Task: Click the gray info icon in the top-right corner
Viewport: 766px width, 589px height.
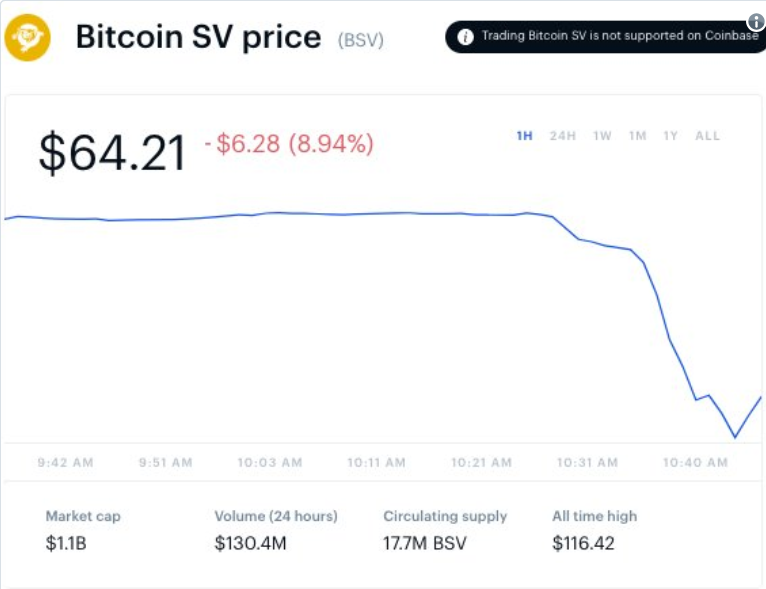Action: (756, 21)
